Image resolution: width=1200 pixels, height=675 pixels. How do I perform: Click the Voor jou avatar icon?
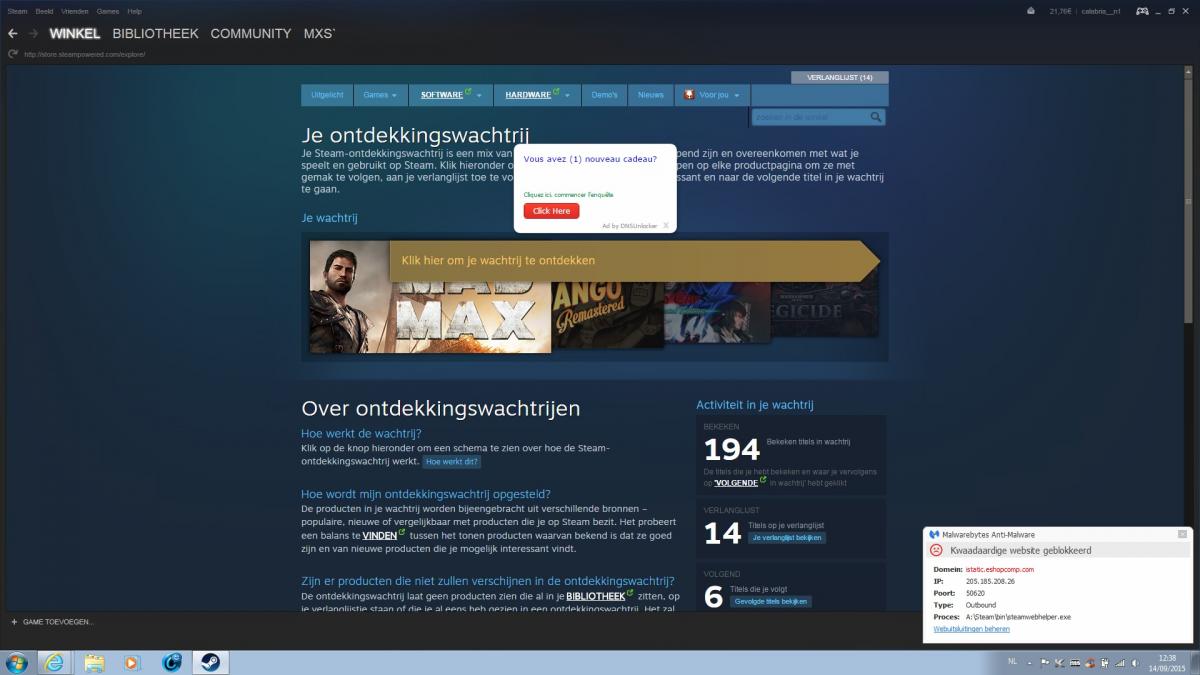(689, 95)
